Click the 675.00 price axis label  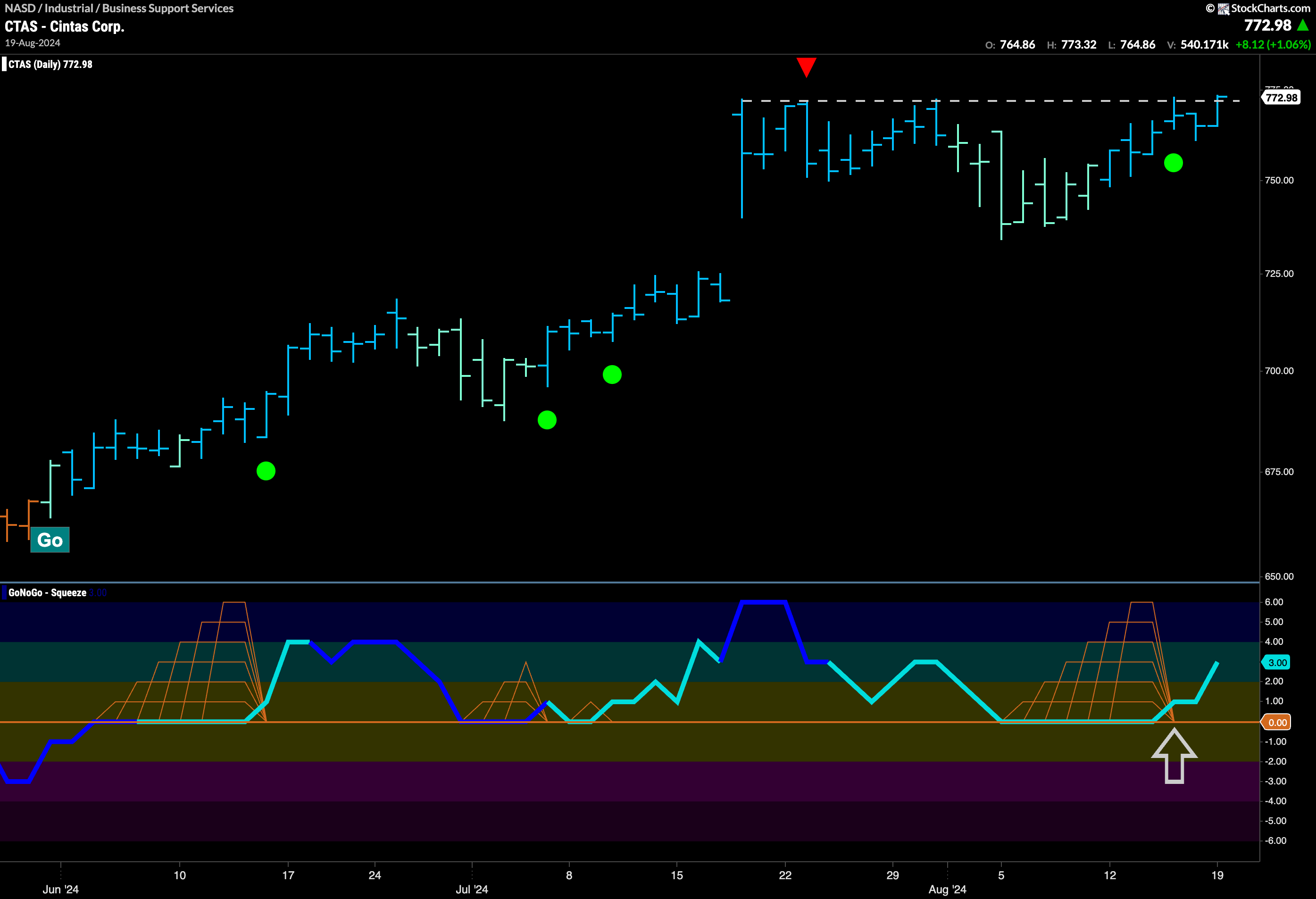tap(1279, 472)
